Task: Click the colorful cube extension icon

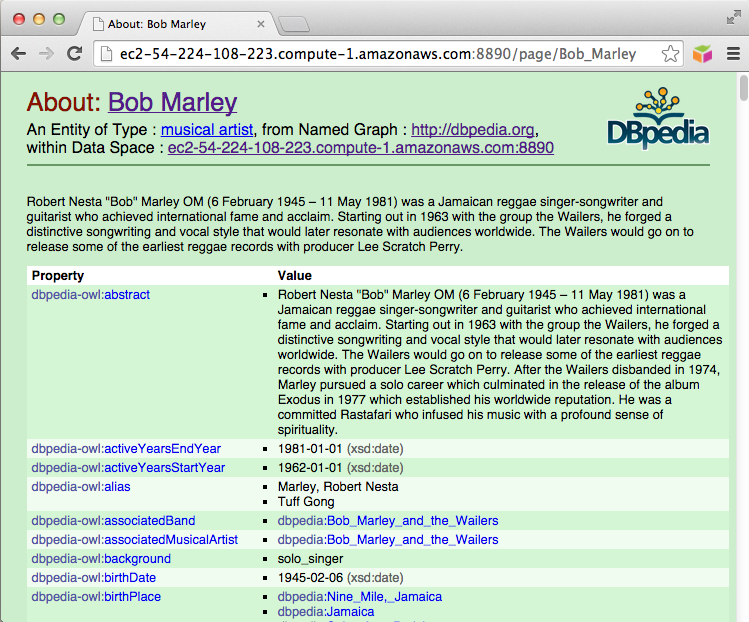Action: [x=703, y=54]
